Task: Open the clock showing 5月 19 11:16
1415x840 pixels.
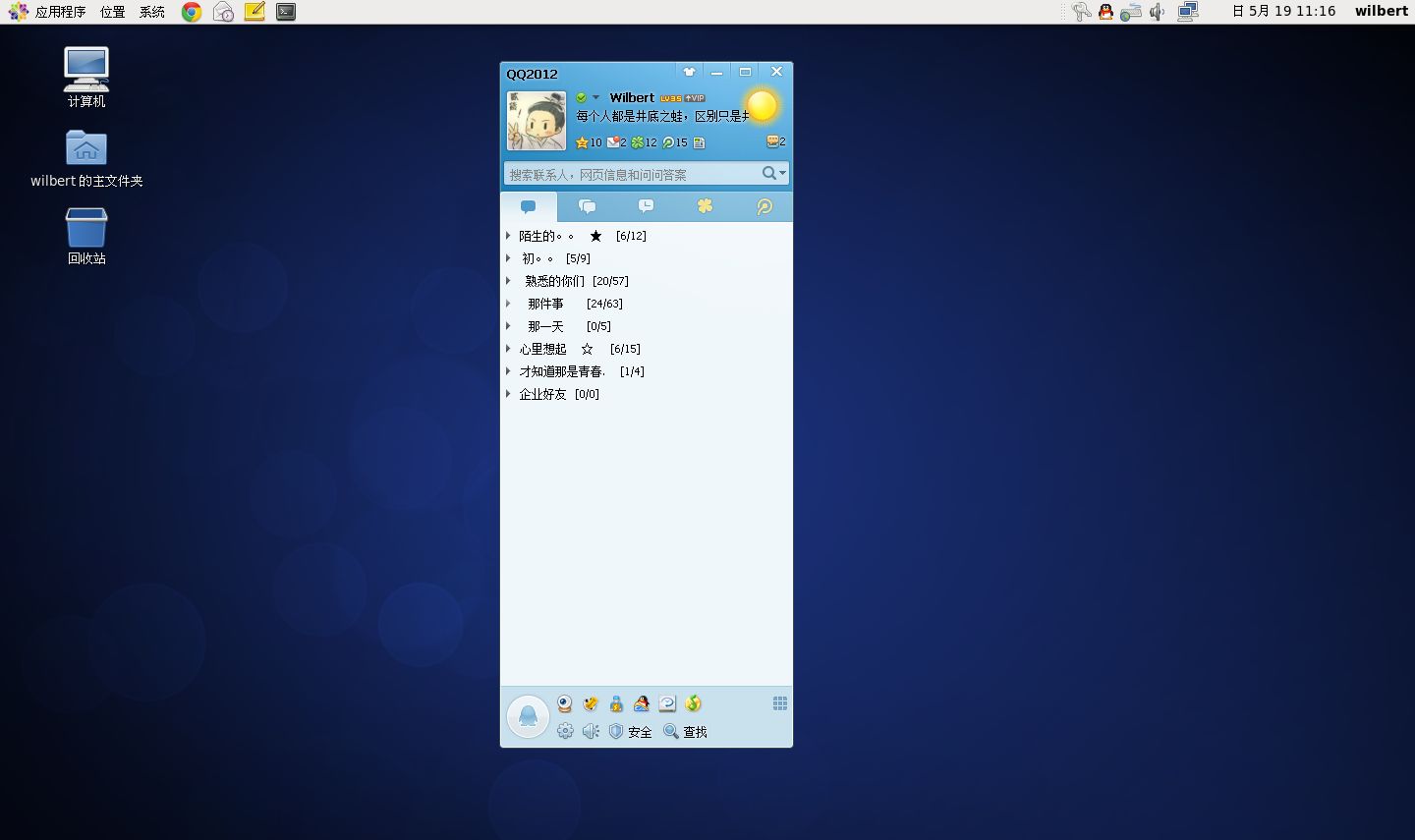Action: coord(1283,12)
